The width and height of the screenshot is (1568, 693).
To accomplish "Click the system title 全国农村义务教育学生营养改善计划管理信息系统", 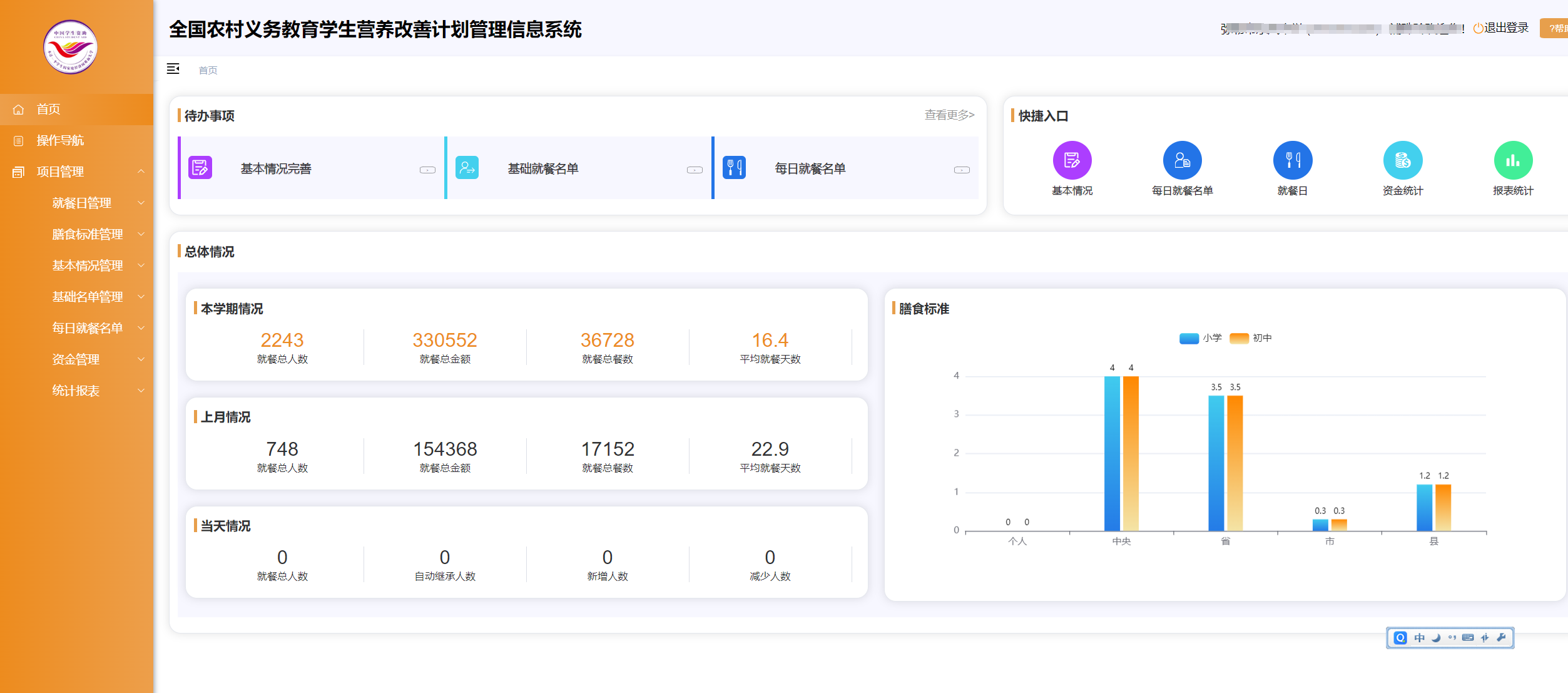I will coord(375,29).
